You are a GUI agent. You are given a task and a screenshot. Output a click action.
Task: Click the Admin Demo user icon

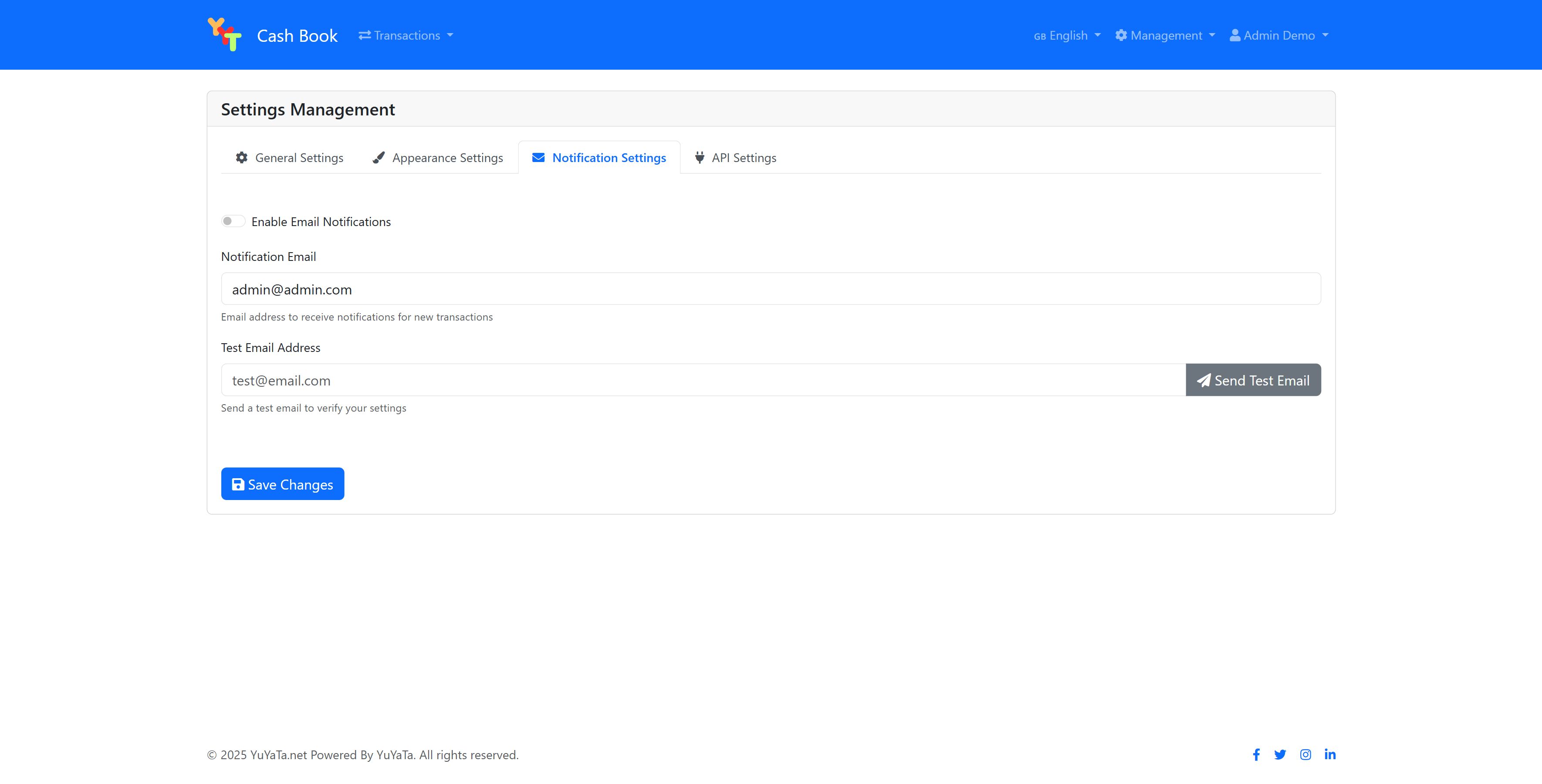coord(1234,35)
